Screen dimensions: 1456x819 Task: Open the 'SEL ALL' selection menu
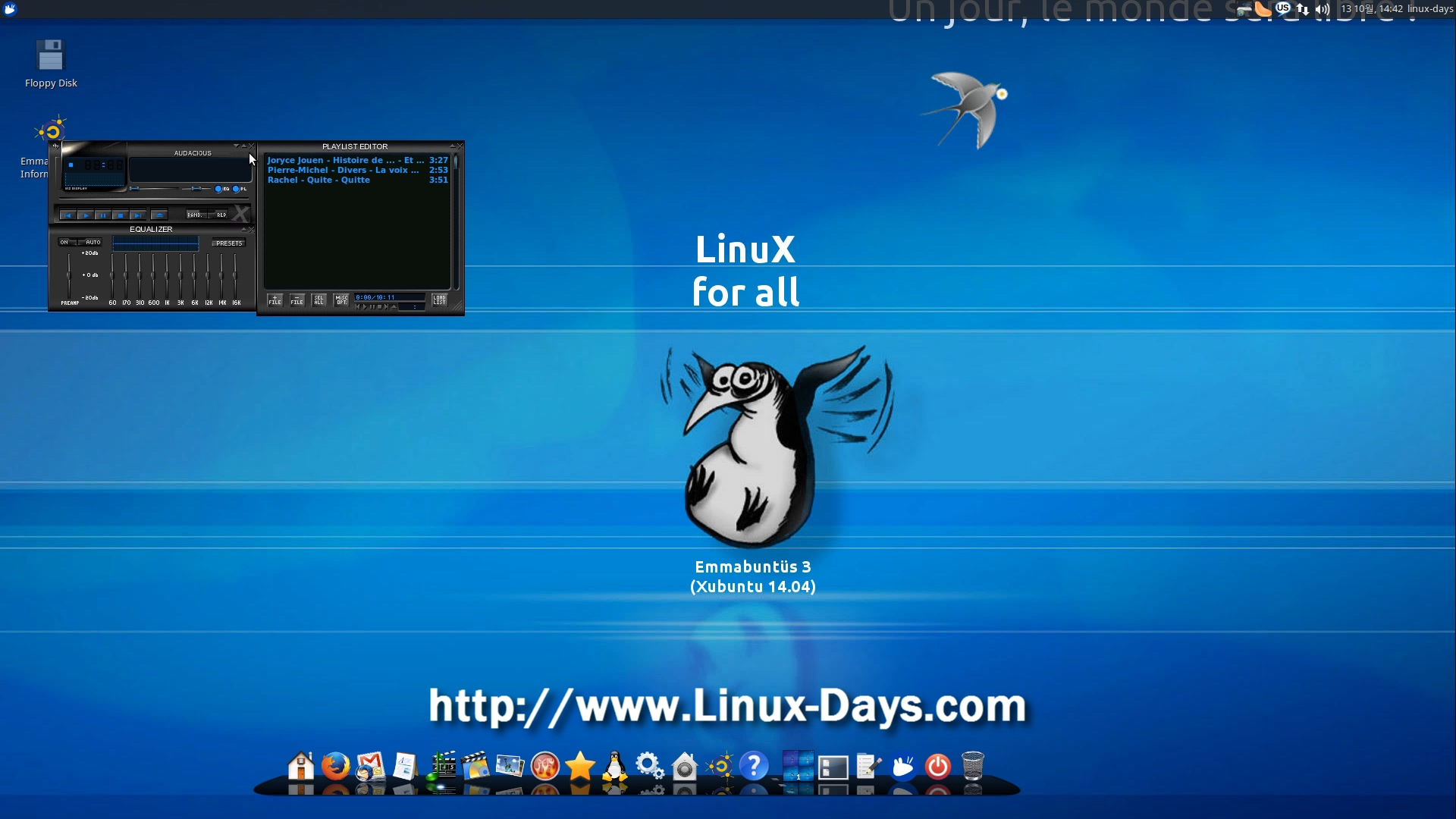[318, 300]
